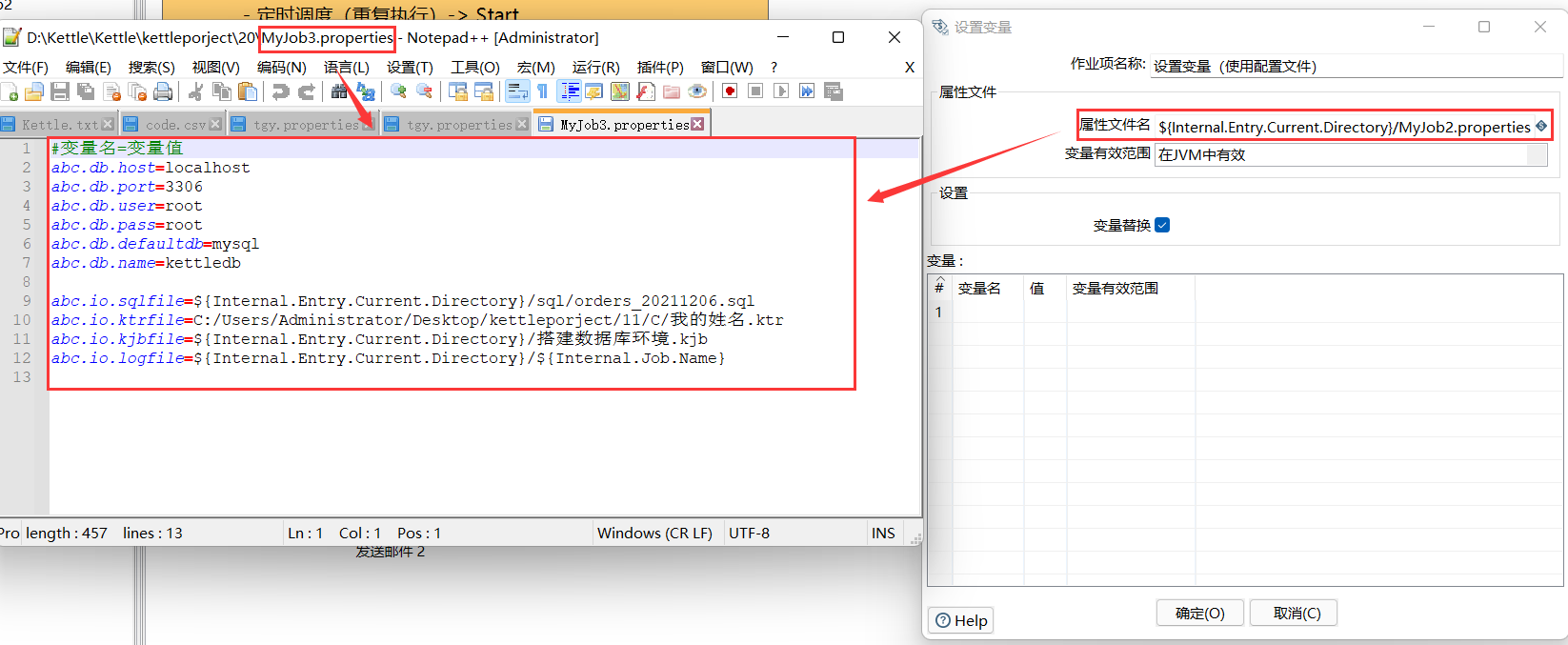This screenshot has height=645, width=1568.
Task: Toggle indent guide display
Action: click(x=569, y=91)
